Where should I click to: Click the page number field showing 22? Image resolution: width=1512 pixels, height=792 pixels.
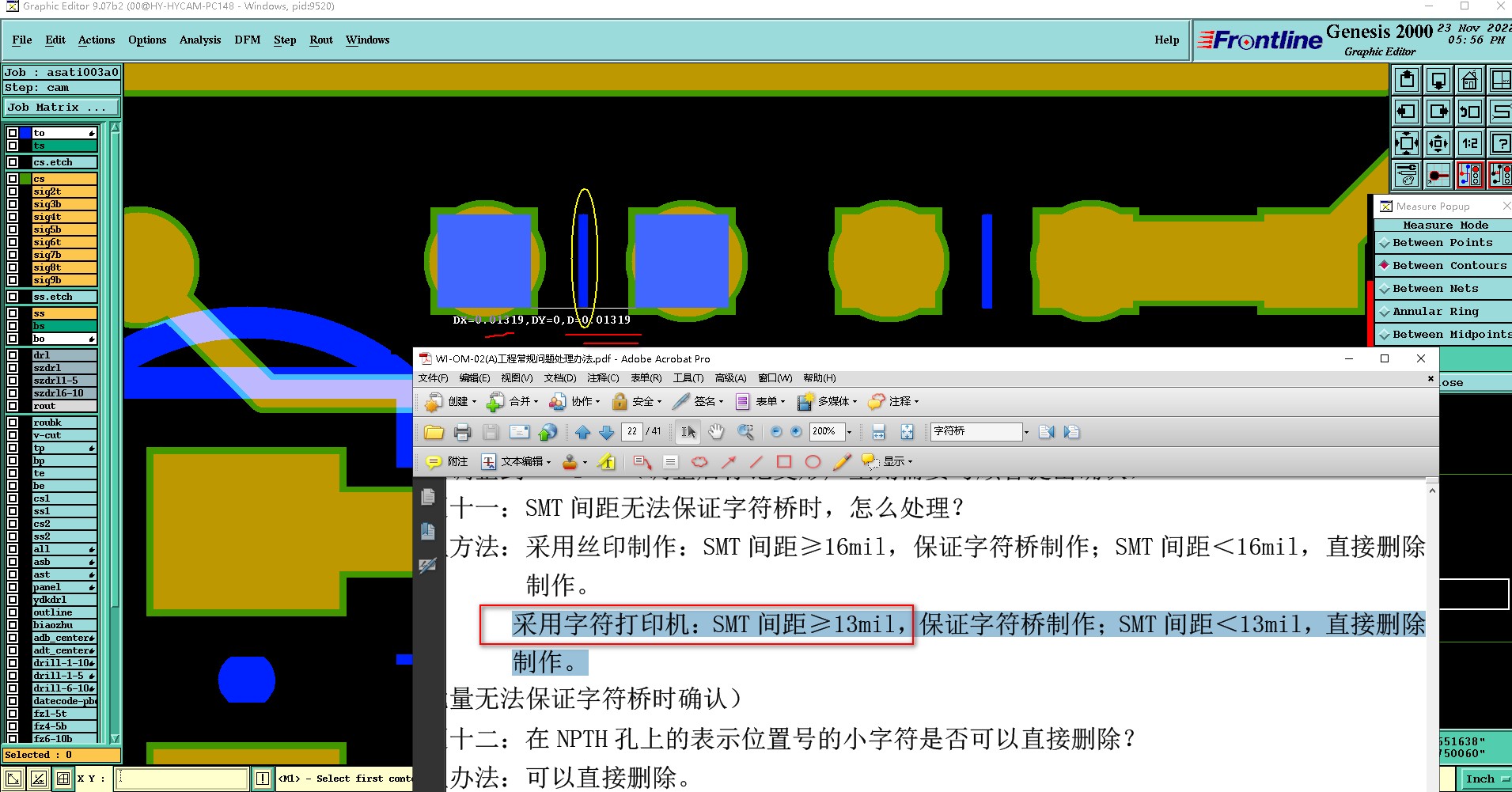632,431
